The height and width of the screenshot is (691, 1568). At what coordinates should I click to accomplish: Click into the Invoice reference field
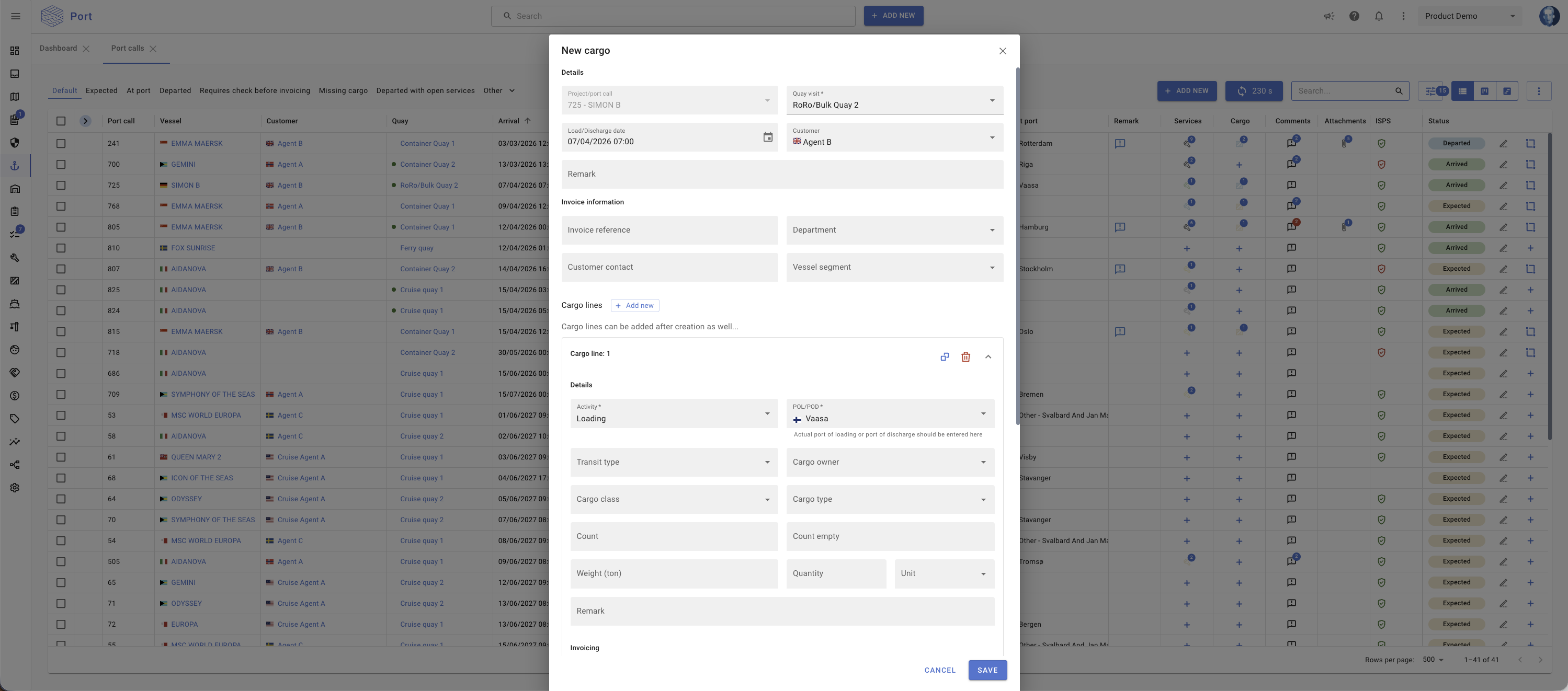pyautogui.click(x=669, y=230)
